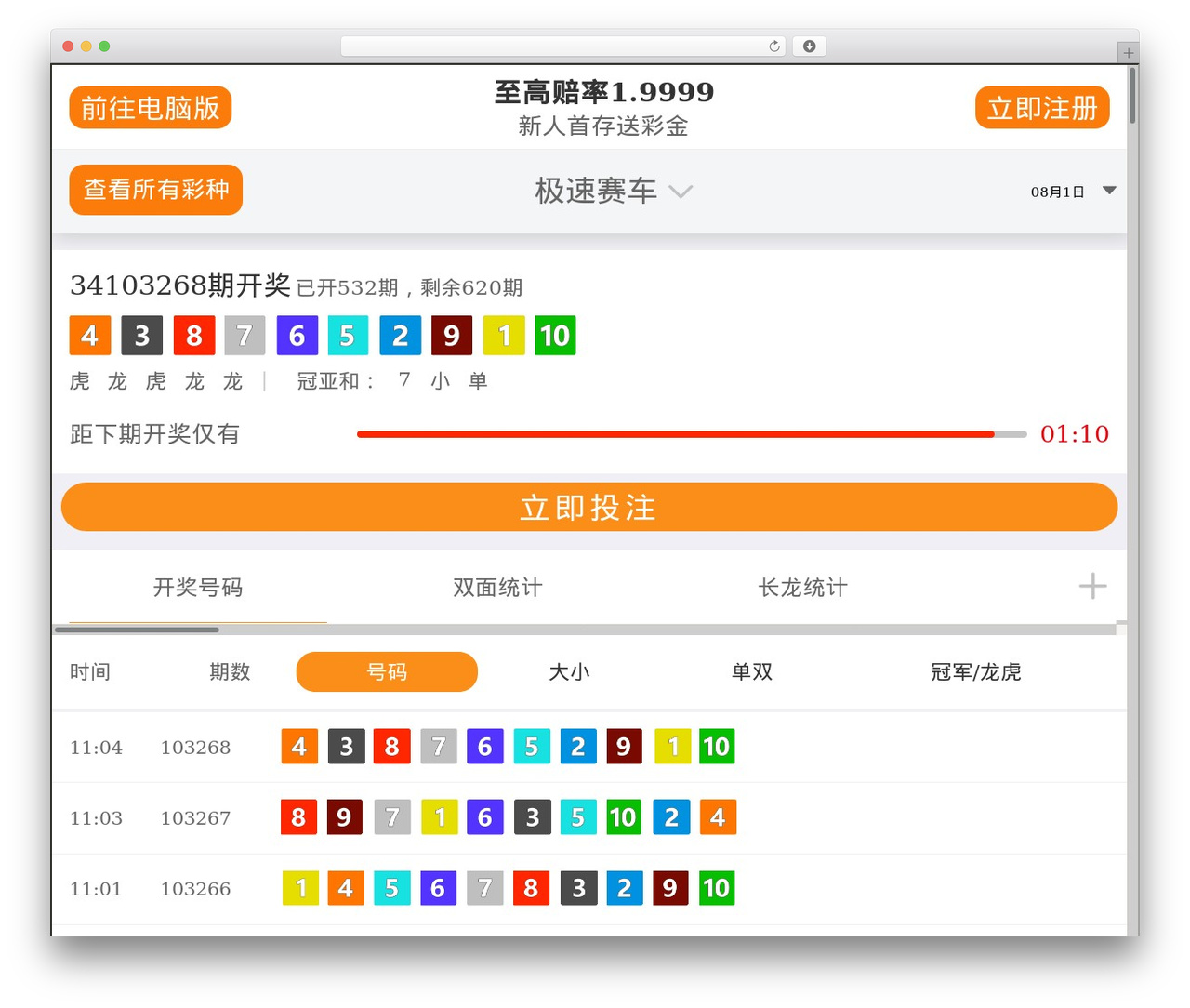This screenshot has height=1008, width=1190.
Task: Click red ball 8 in row 103267
Action: pos(299,817)
